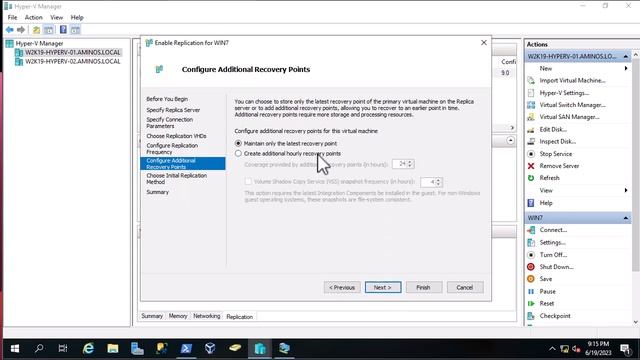The image size is (640, 360).
Task: Click Settings icon under WIN7
Action: pyautogui.click(x=531, y=242)
